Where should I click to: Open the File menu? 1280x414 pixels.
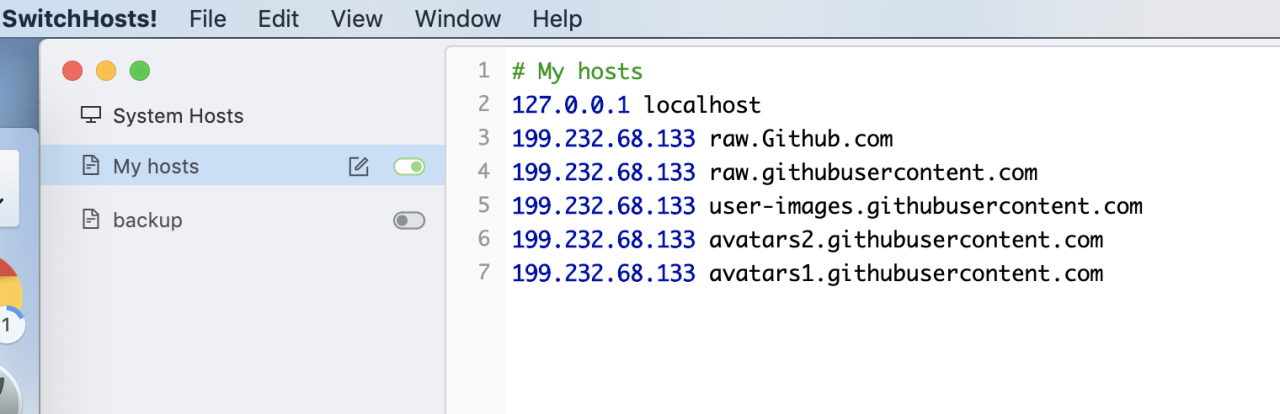point(207,19)
